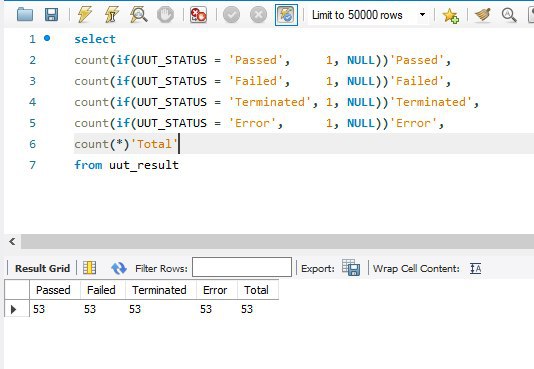Click the 53 cell under Total

click(258, 309)
